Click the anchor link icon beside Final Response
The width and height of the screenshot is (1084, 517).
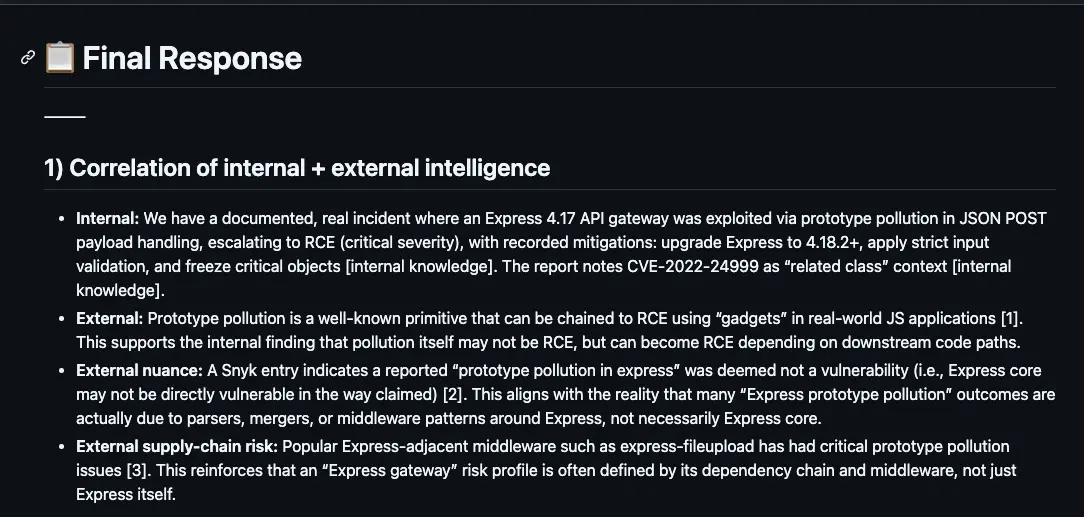(28, 58)
